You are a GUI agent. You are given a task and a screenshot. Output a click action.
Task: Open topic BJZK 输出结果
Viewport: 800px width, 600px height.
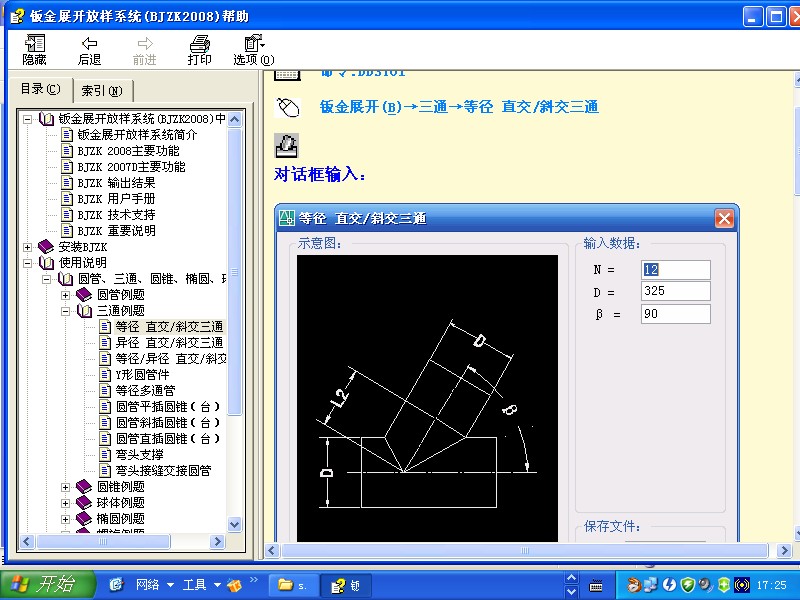(x=116, y=183)
